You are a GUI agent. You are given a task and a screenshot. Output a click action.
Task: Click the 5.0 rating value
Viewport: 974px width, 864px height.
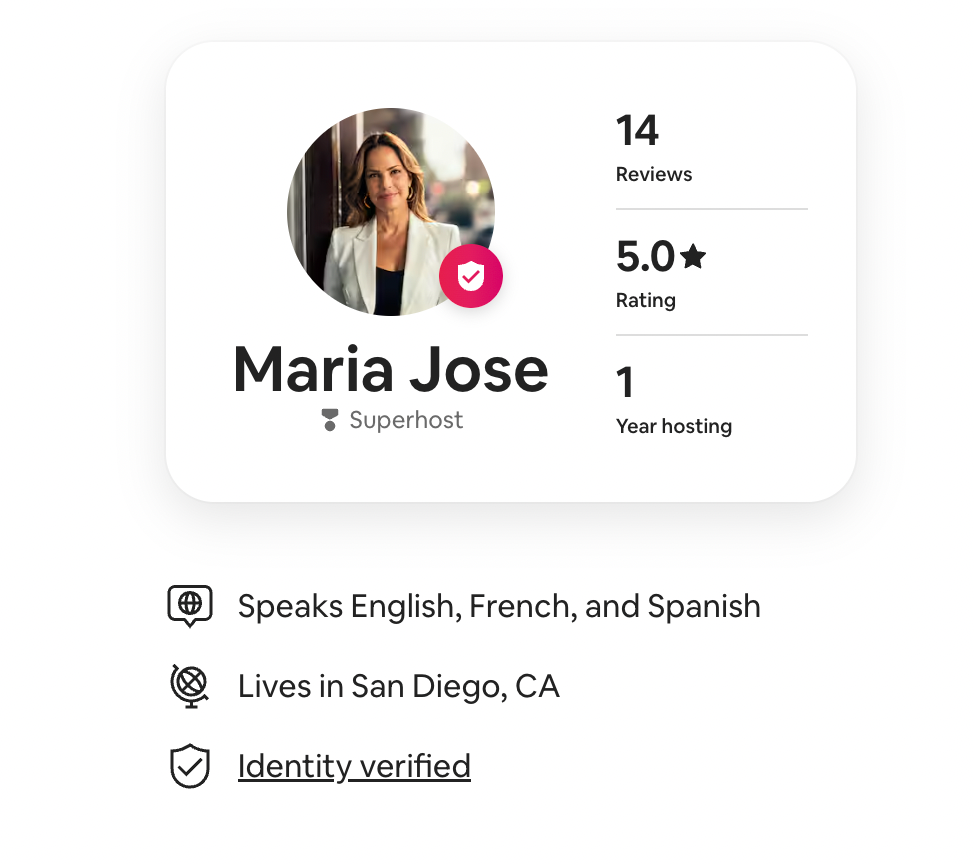[x=645, y=257]
